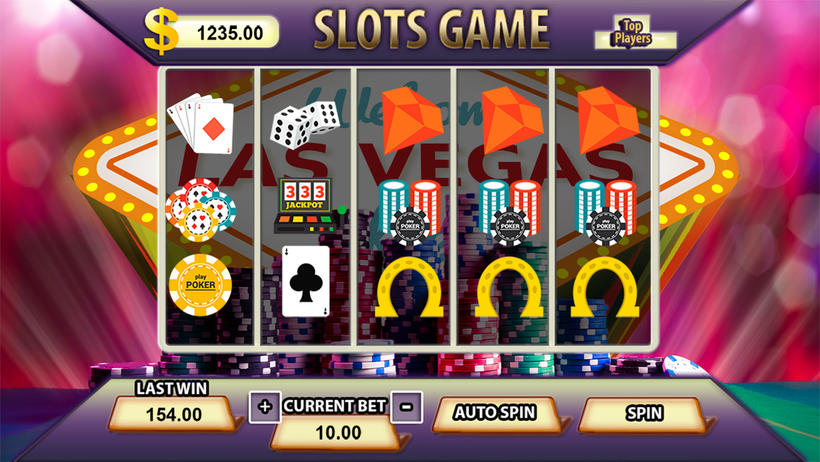Viewport: 820px width, 462px height.
Task: Click the ace of clubs card
Action: [x=305, y=281]
